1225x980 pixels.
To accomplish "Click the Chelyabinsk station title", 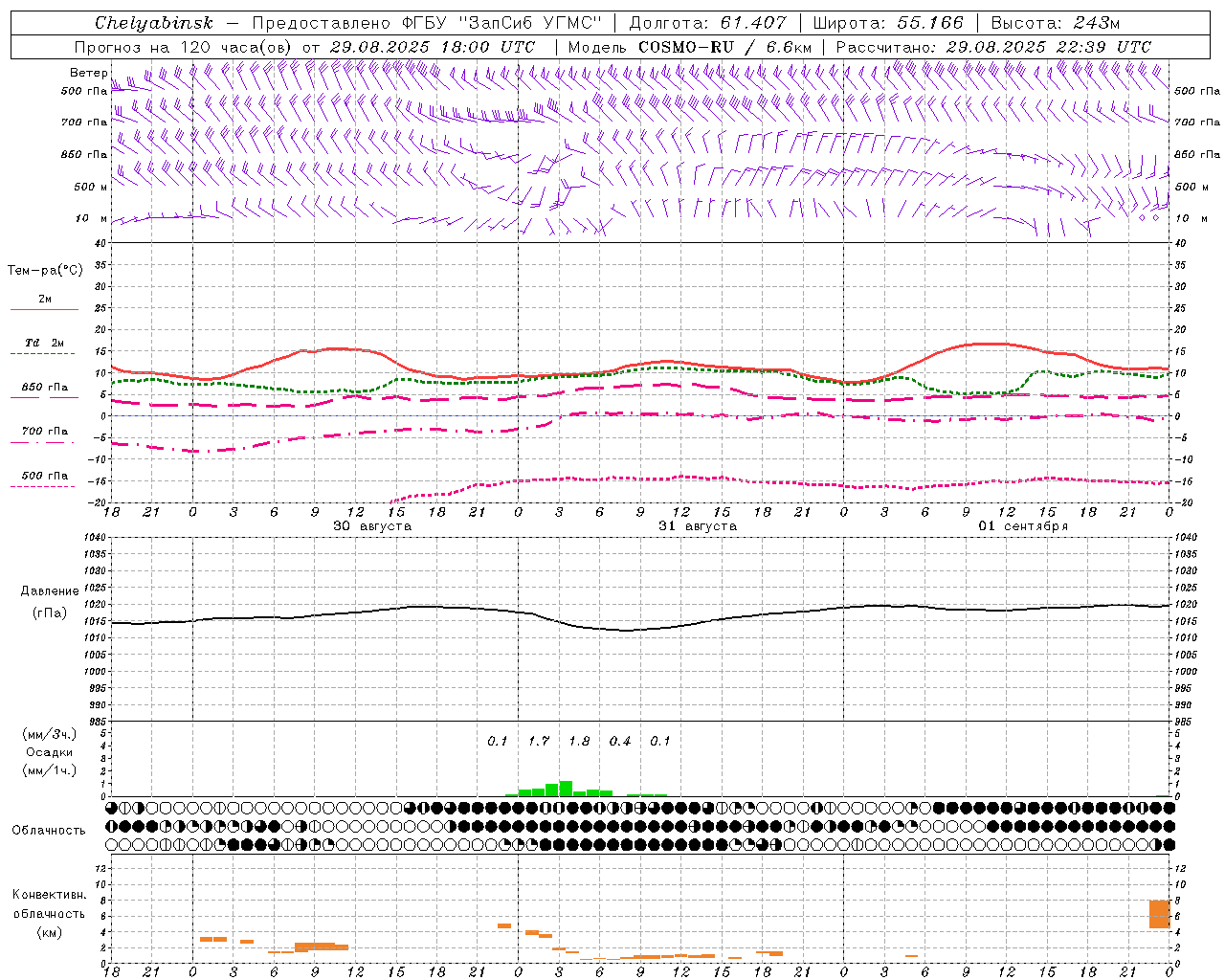I will (x=154, y=23).
